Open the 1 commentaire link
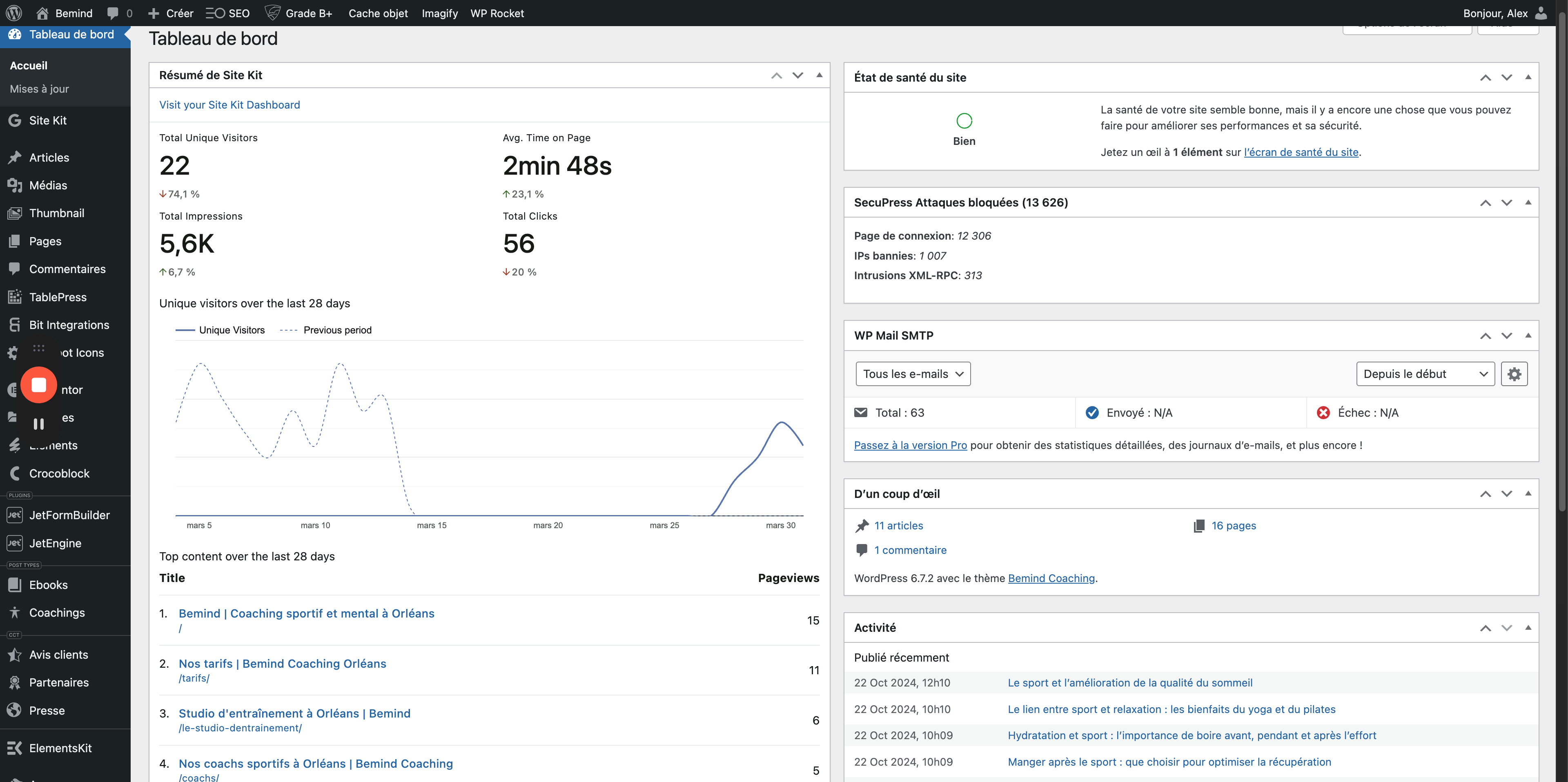Viewport: 1568px width, 782px height. [910, 549]
